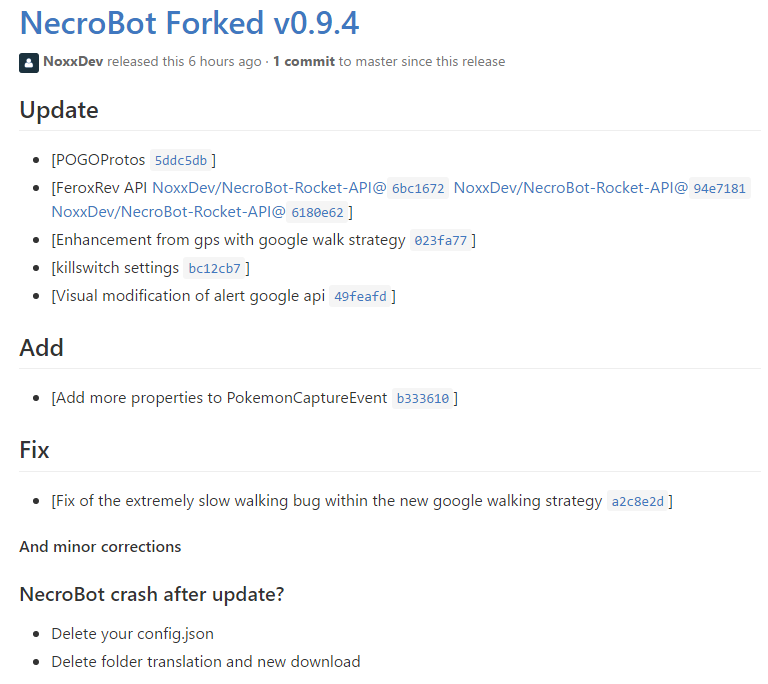Open the third NoxxDev/NecroBot-Rocket-API@ link on second line
This screenshot has width=768, height=684.
[168, 212]
